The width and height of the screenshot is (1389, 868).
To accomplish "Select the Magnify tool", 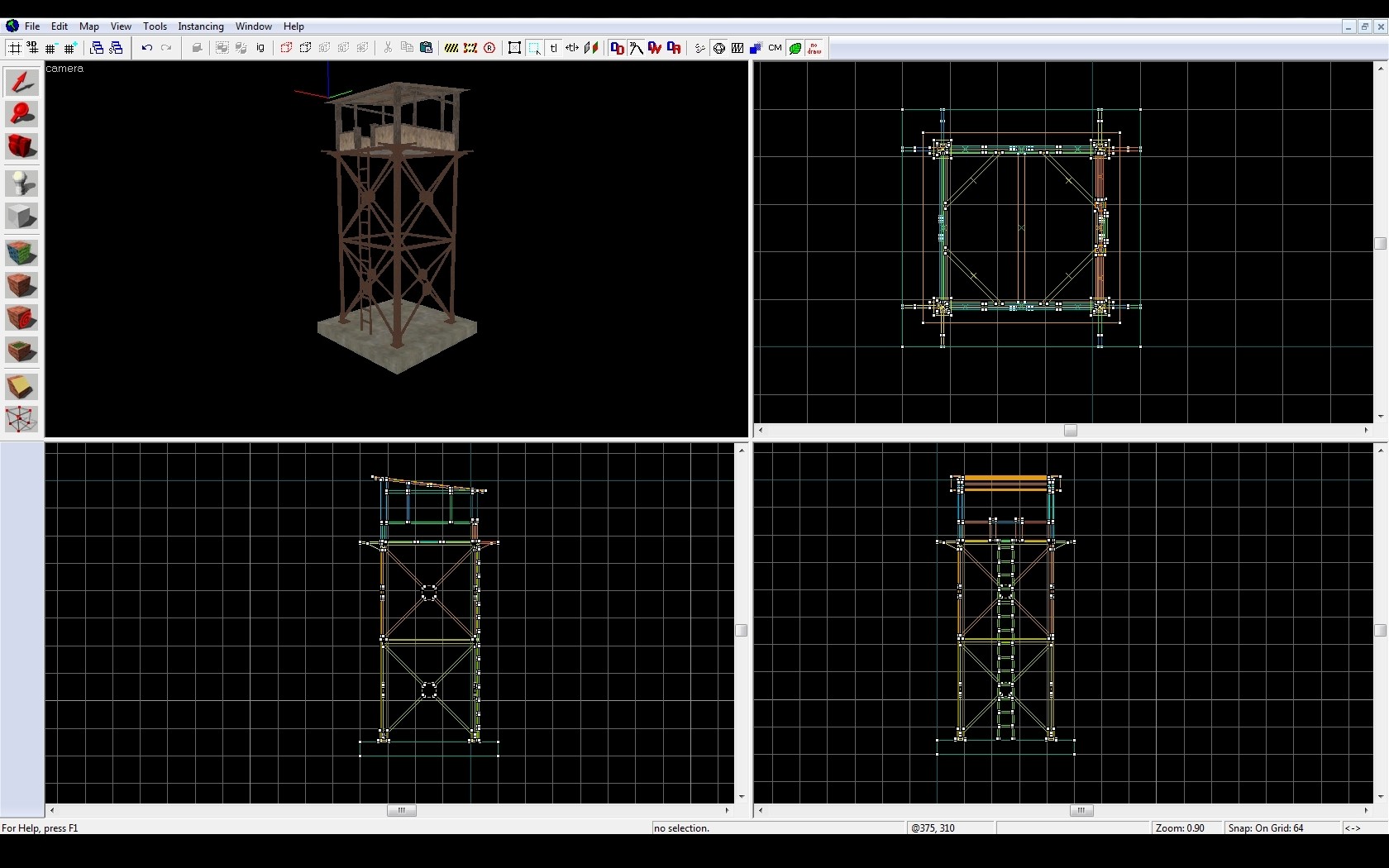I will tap(21, 114).
